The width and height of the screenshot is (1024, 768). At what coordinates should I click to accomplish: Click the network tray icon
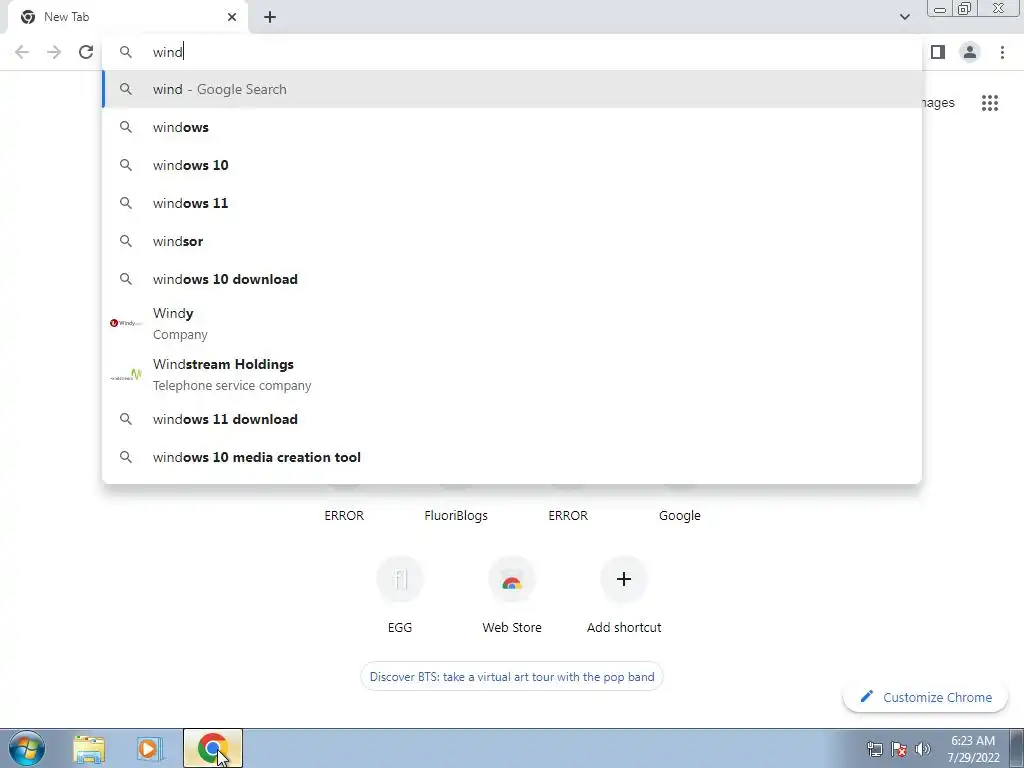874,749
